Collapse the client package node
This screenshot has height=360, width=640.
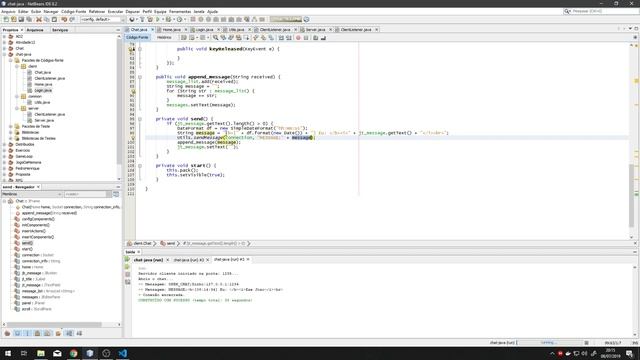pyautogui.click(x=17, y=66)
